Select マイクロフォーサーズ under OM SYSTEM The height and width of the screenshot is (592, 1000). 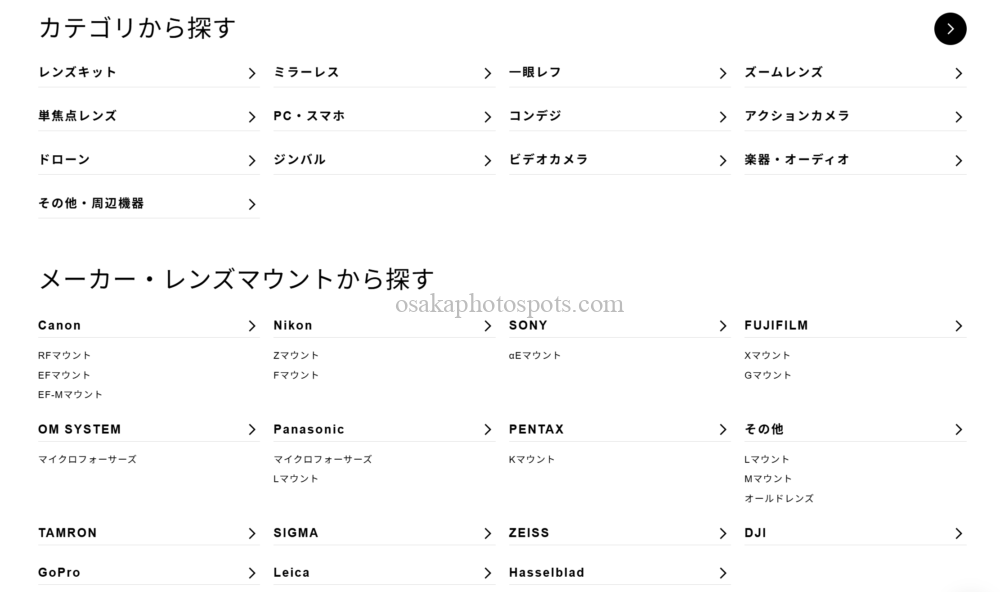point(87,459)
